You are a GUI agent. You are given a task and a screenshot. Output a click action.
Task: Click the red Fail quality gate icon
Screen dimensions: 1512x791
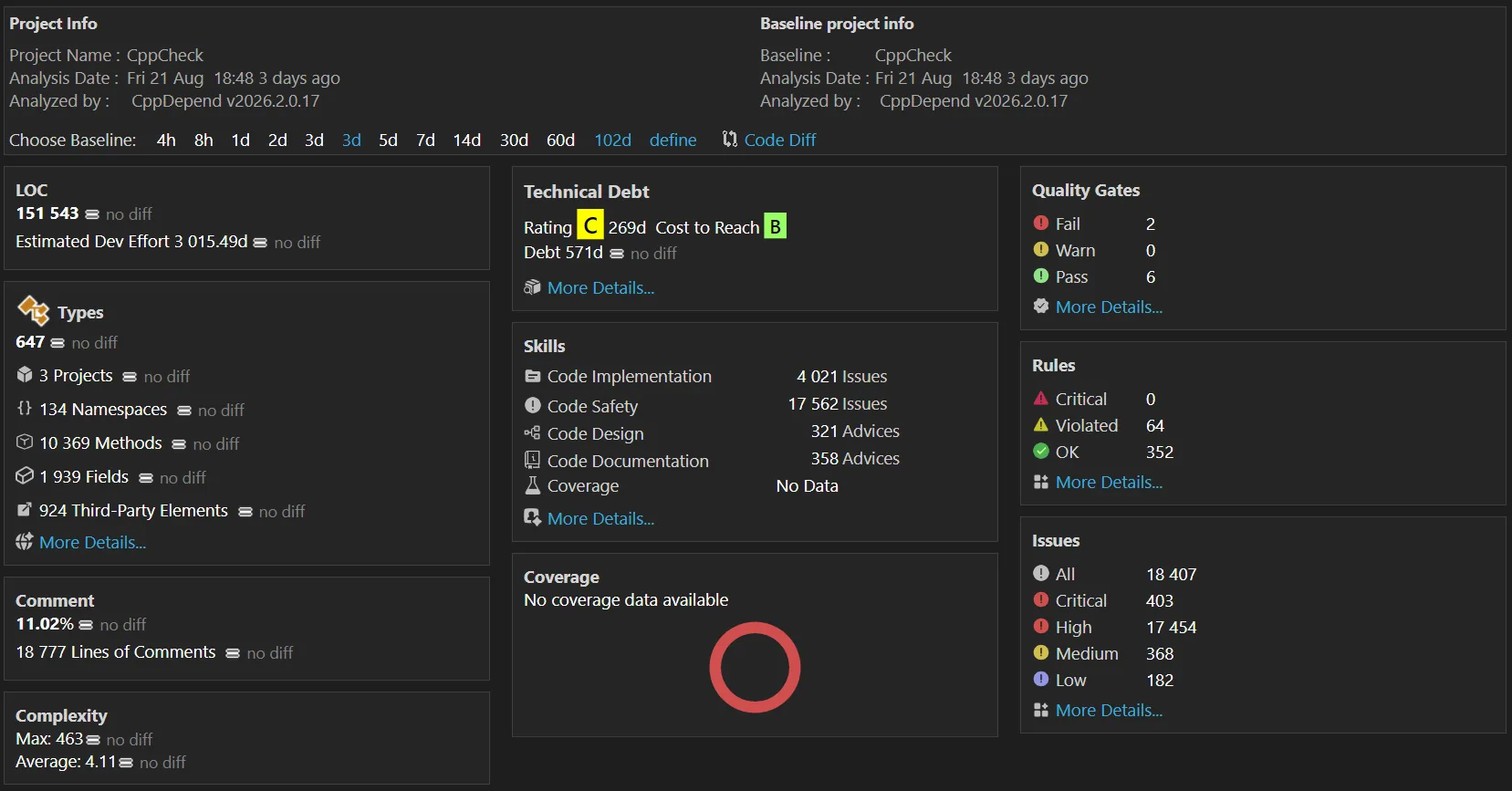click(1040, 223)
